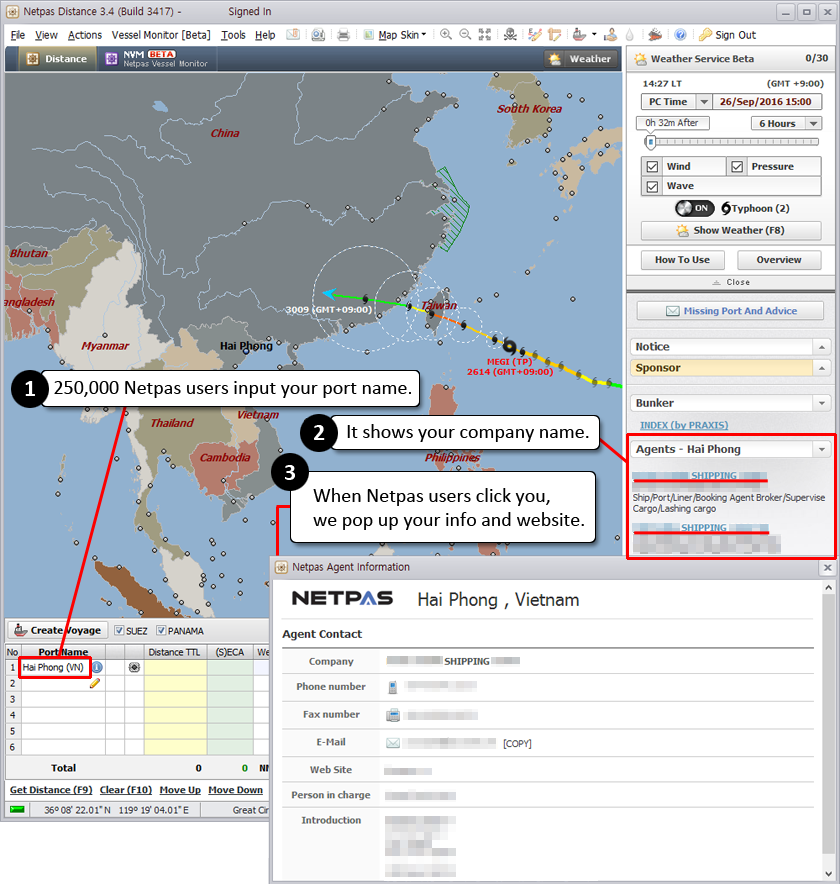Open the Actions menu
The height and width of the screenshot is (884, 840).
click(x=85, y=35)
